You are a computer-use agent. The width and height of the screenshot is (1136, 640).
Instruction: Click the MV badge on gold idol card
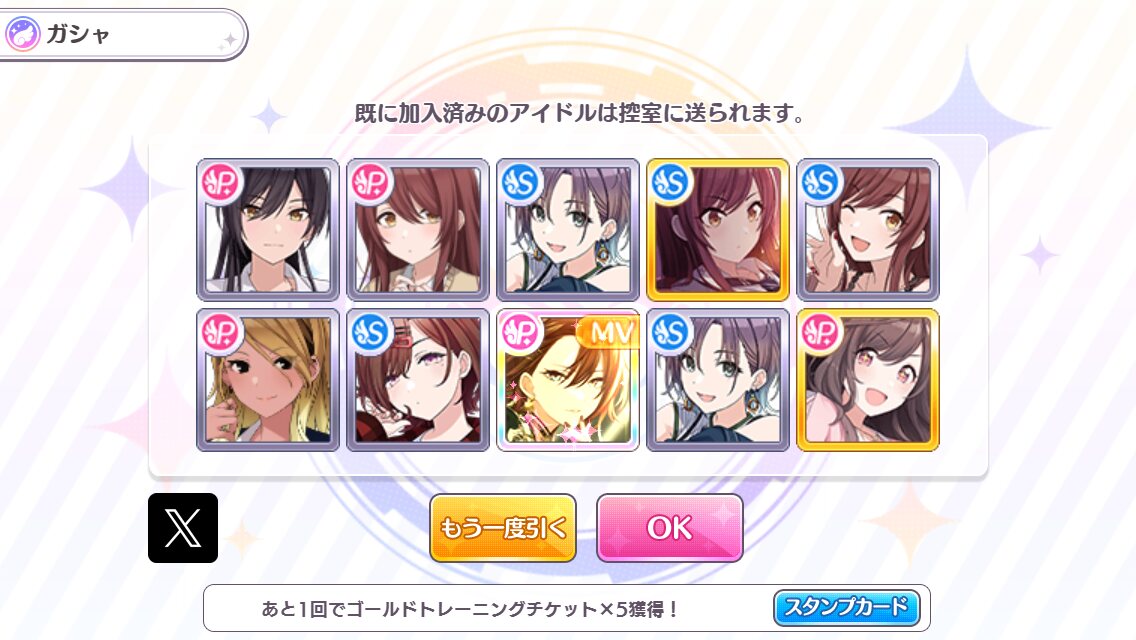611,332
